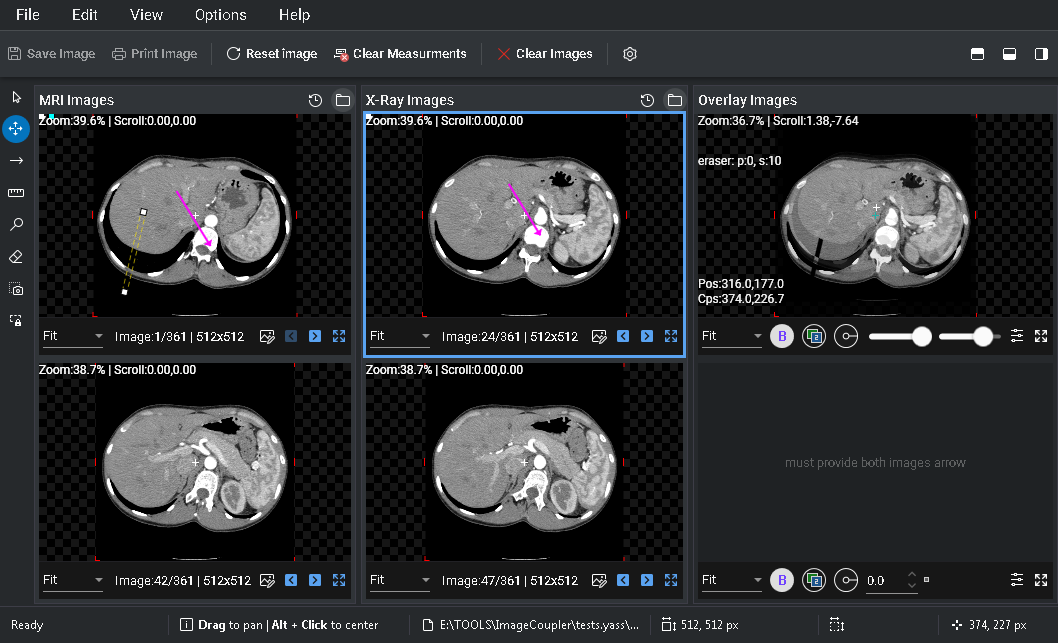The width and height of the screenshot is (1058, 643).
Task: Open adjustments sliders icon in upper overlay
Action: pos(1017,336)
